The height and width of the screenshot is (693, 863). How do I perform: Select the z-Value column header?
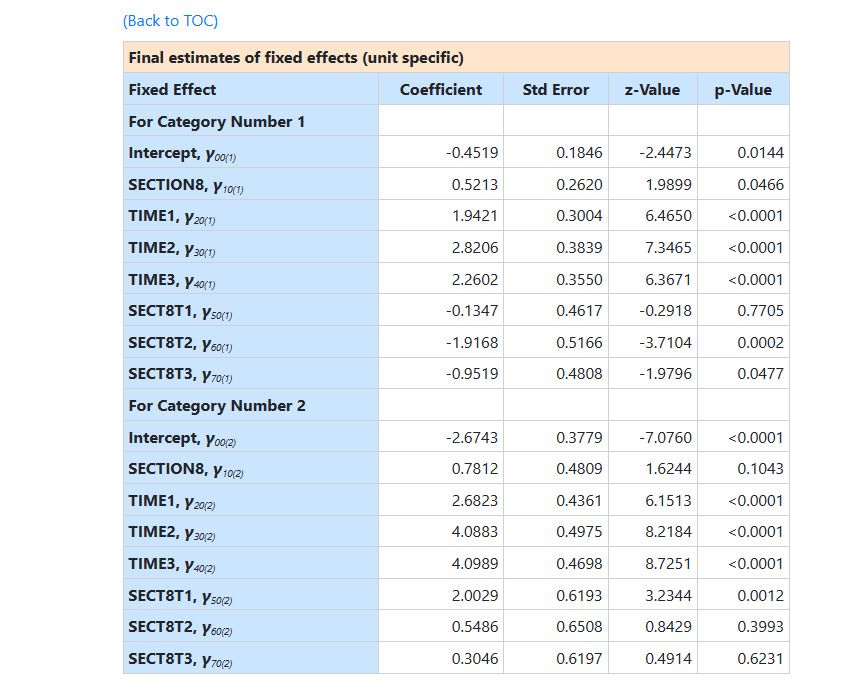652,90
